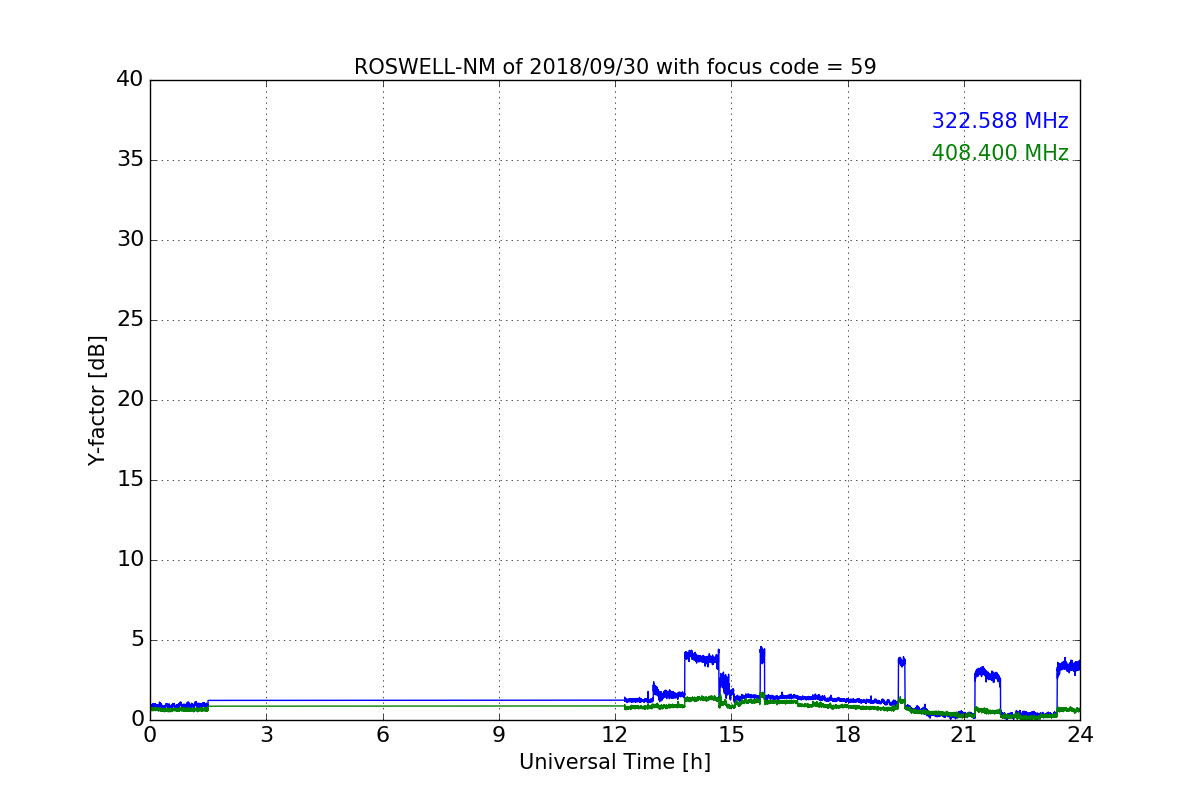The height and width of the screenshot is (800, 1200).
Task: Click the x-axis tick label 6
Action: [383, 735]
